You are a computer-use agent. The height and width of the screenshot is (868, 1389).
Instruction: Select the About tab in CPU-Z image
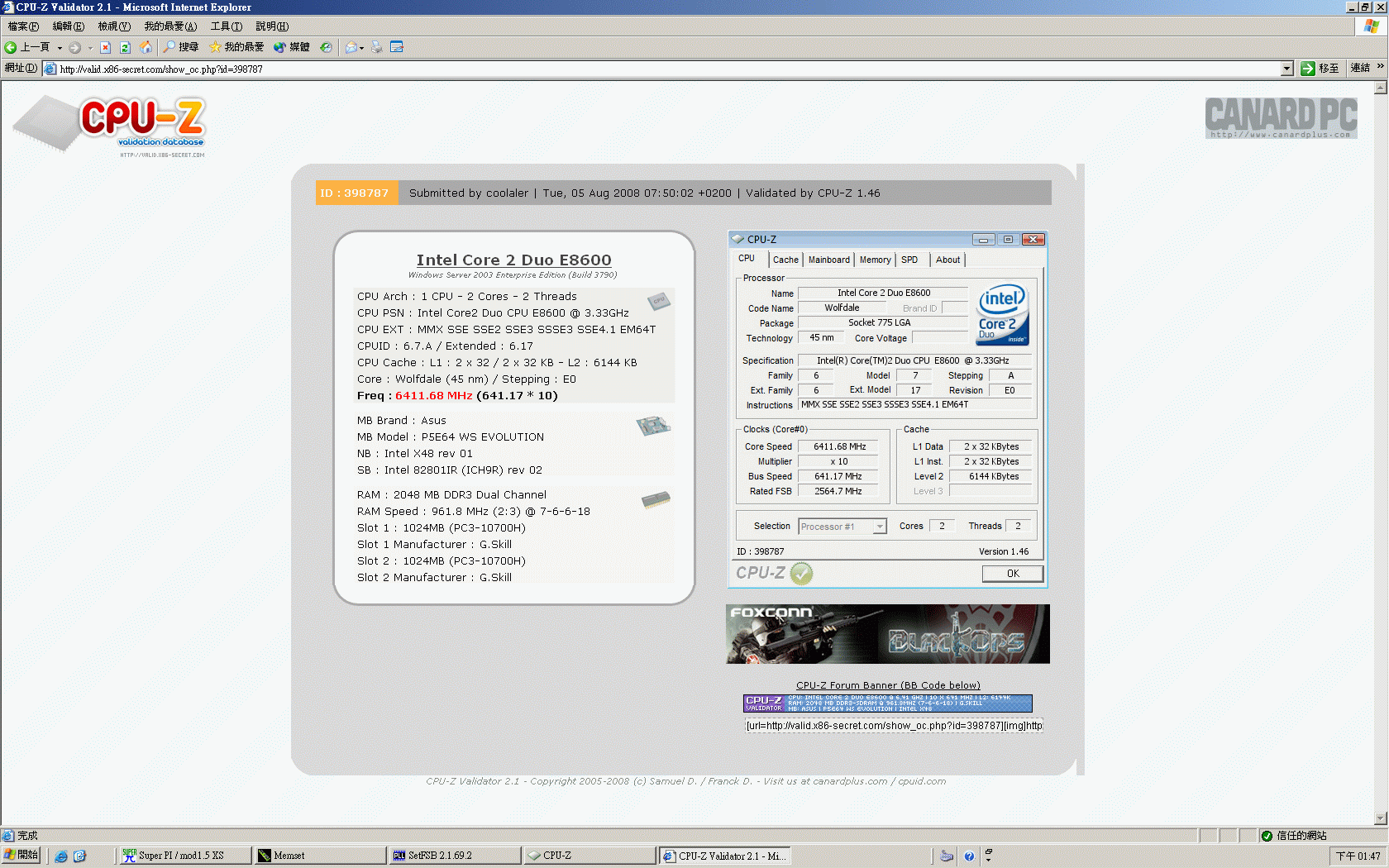click(947, 260)
